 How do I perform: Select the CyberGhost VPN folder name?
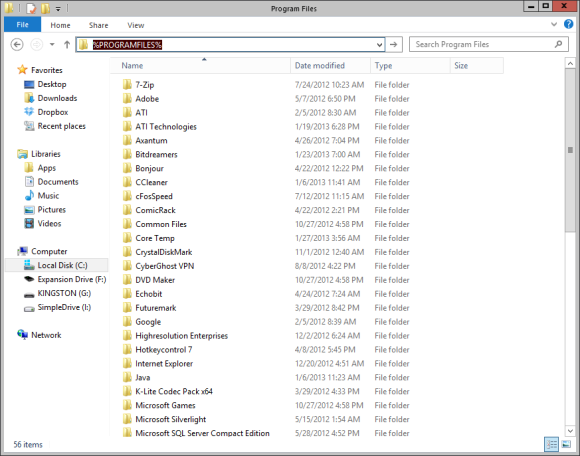click(165, 266)
